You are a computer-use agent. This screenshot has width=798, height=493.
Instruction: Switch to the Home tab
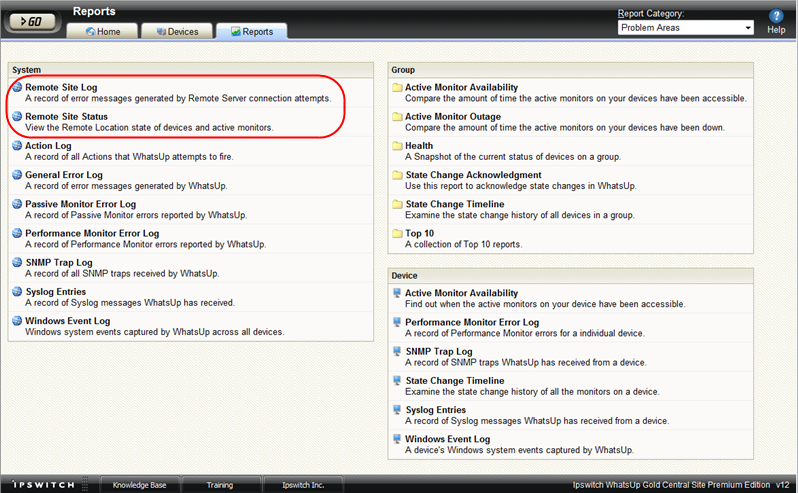(x=103, y=32)
